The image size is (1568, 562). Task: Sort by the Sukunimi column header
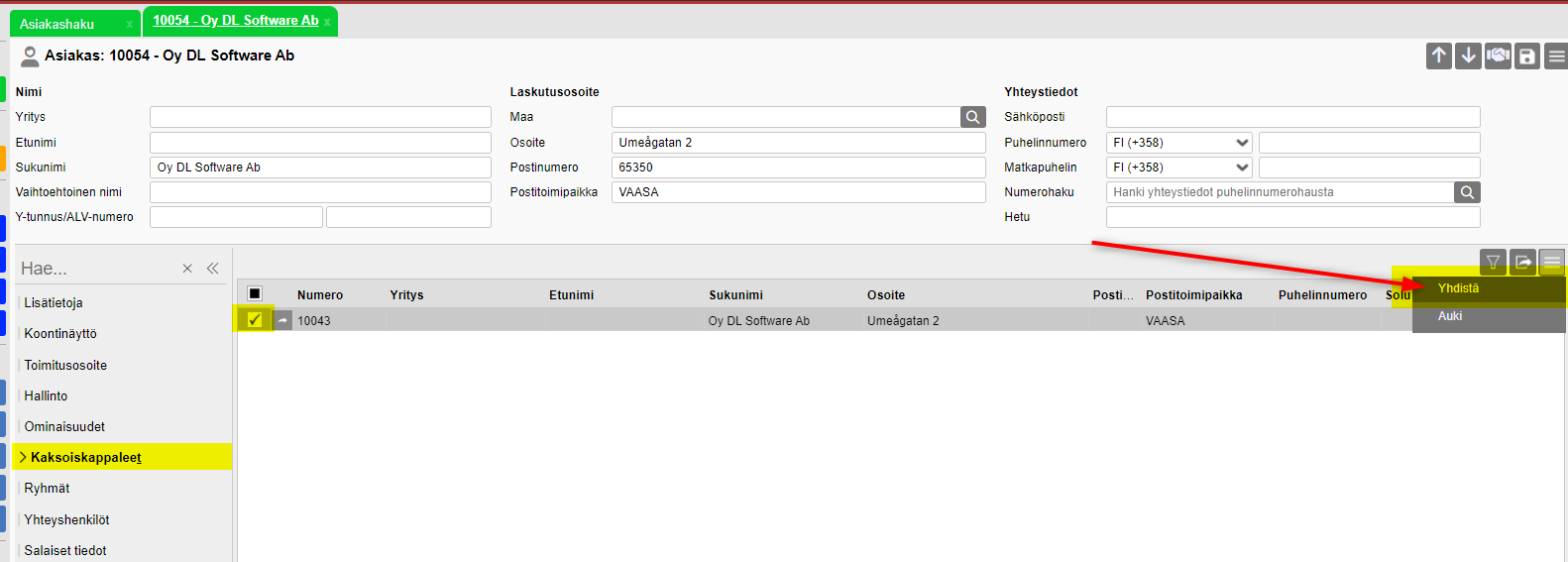click(735, 295)
